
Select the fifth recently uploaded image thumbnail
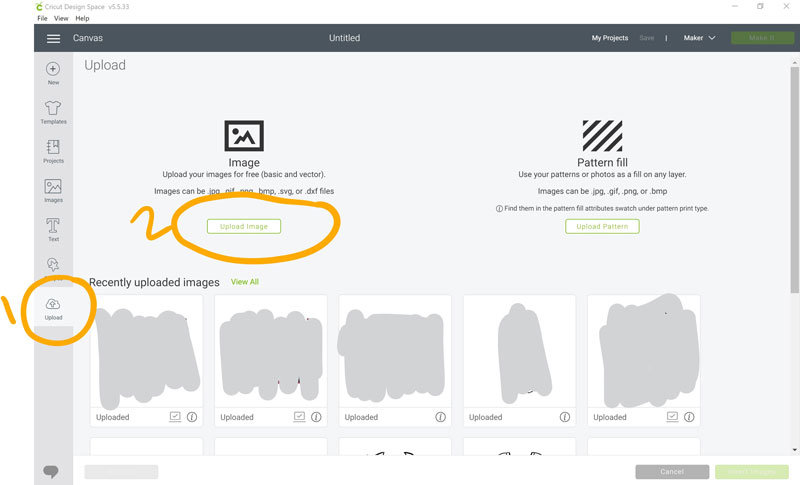(644, 351)
